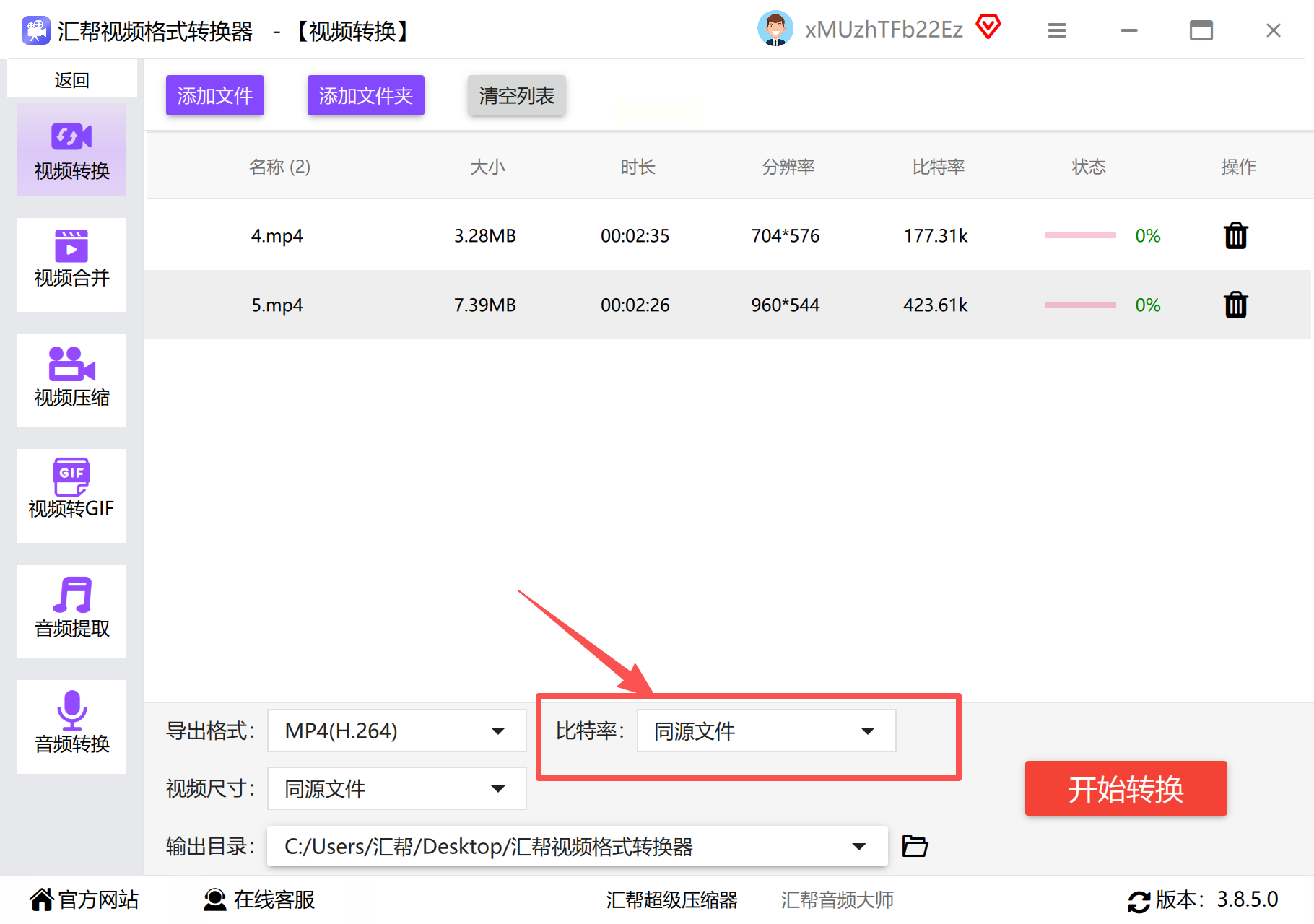Expand the 视频尺寸 dropdown
The width and height of the screenshot is (1314, 924).
click(396, 788)
